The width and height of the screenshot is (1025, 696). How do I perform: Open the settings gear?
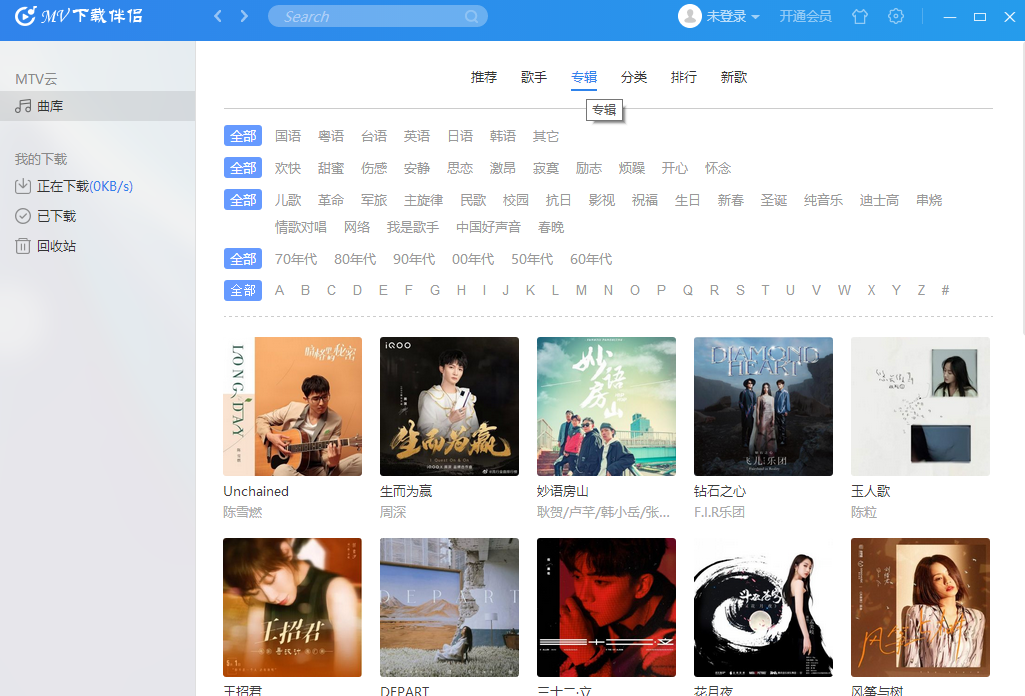(x=895, y=16)
